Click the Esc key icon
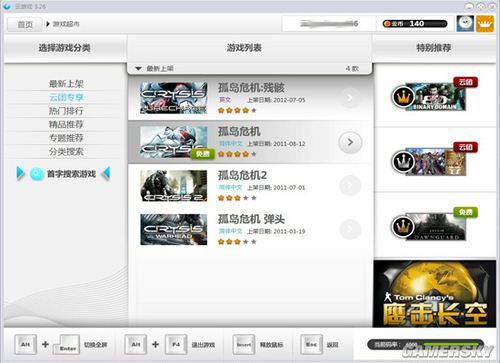This screenshot has width=500, height=363. pos(312,345)
